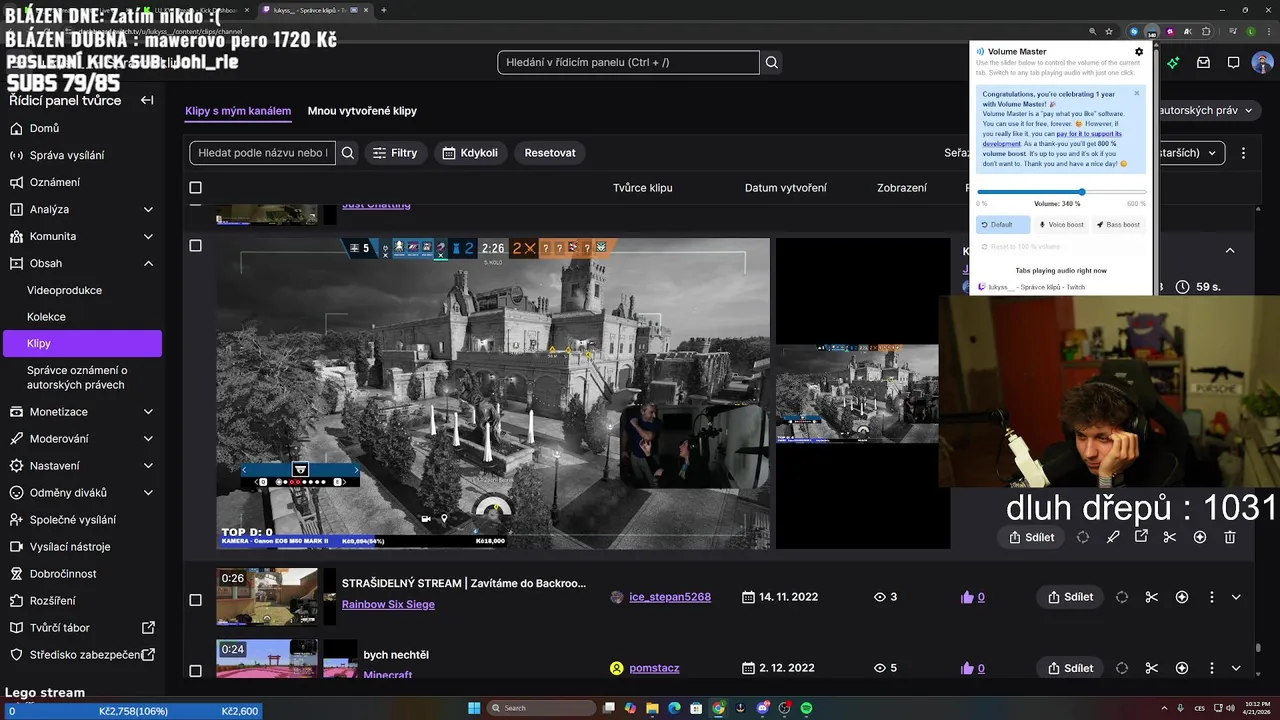1280x720 pixels.
Task: Click scissors icon on the bych nechtěl row
Action: 1152,668
